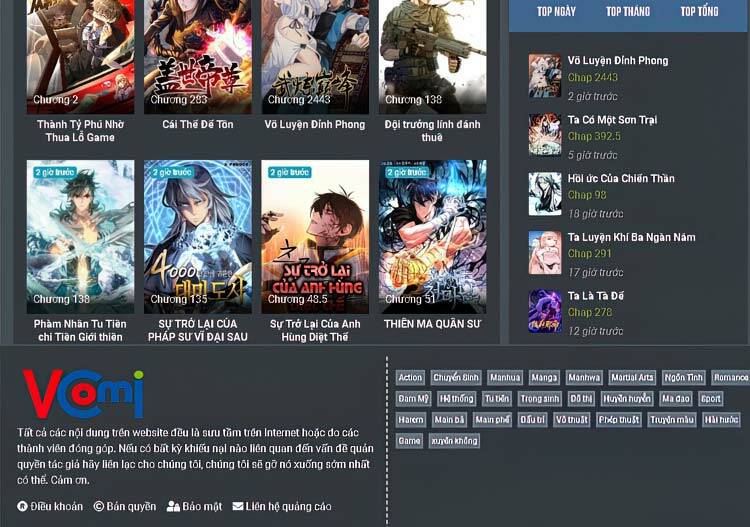The height and width of the screenshot is (527, 750).
Task: Click the copyright icon beside Bản quyền
Action: pyautogui.click(x=99, y=507)
